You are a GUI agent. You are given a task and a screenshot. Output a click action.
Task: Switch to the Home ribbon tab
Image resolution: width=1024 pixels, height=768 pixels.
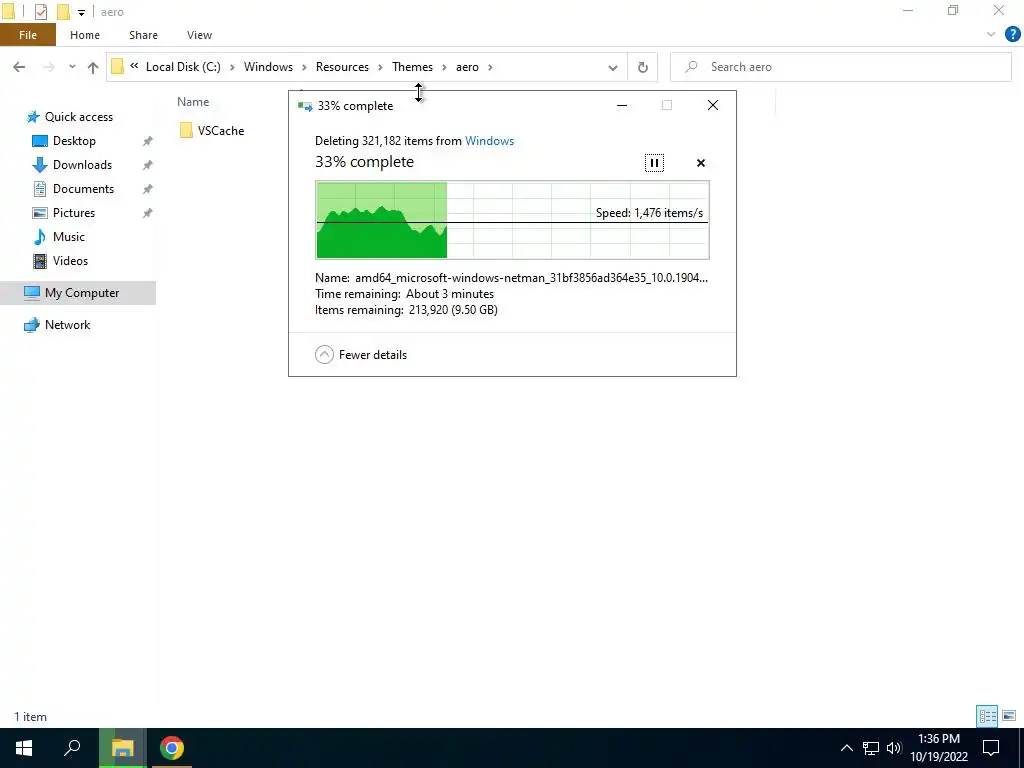click(x=85, y=35)
